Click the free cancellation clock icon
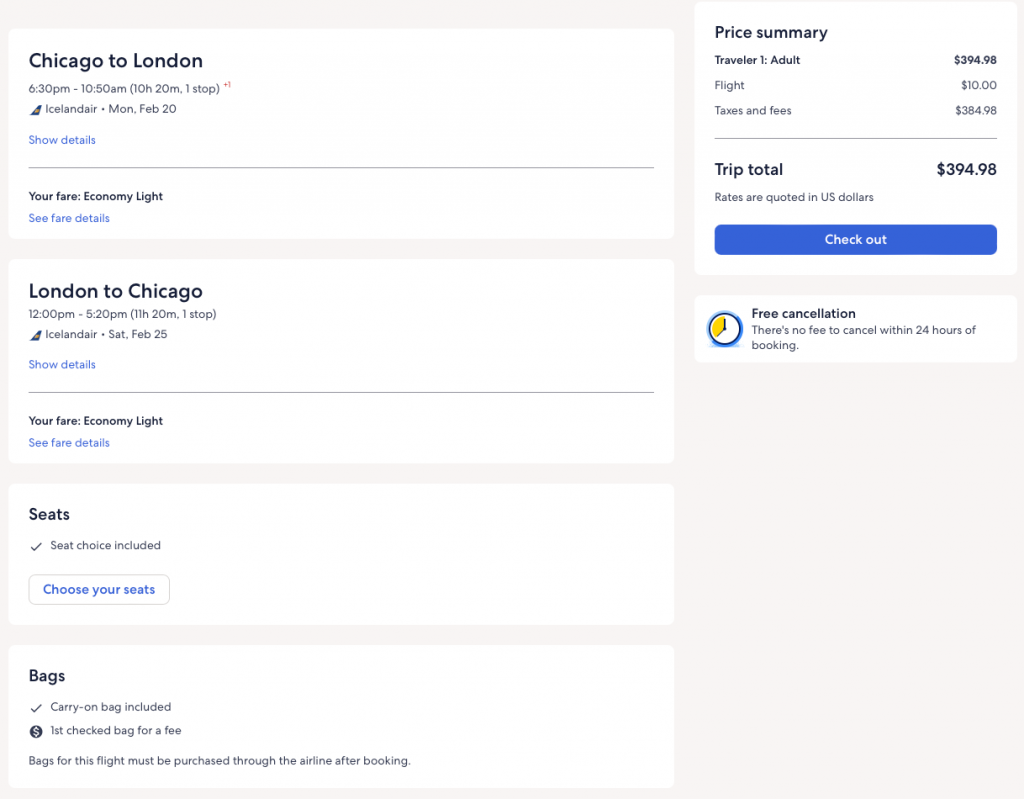This screenshot has height=799, width=1024. [x=725, y=329]
